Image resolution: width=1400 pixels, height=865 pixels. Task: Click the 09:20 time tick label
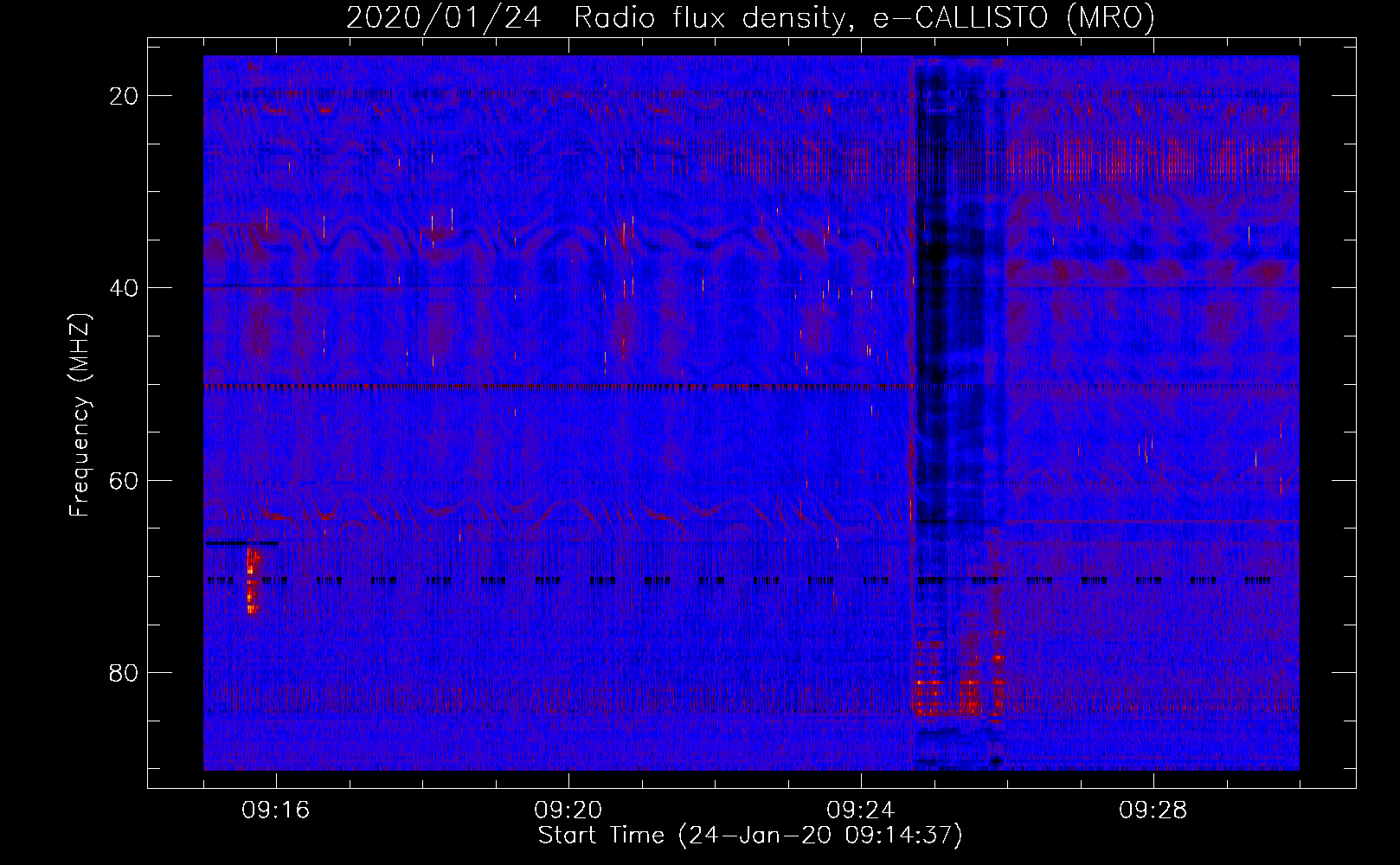pyautogui.click(x=568, y=811)
